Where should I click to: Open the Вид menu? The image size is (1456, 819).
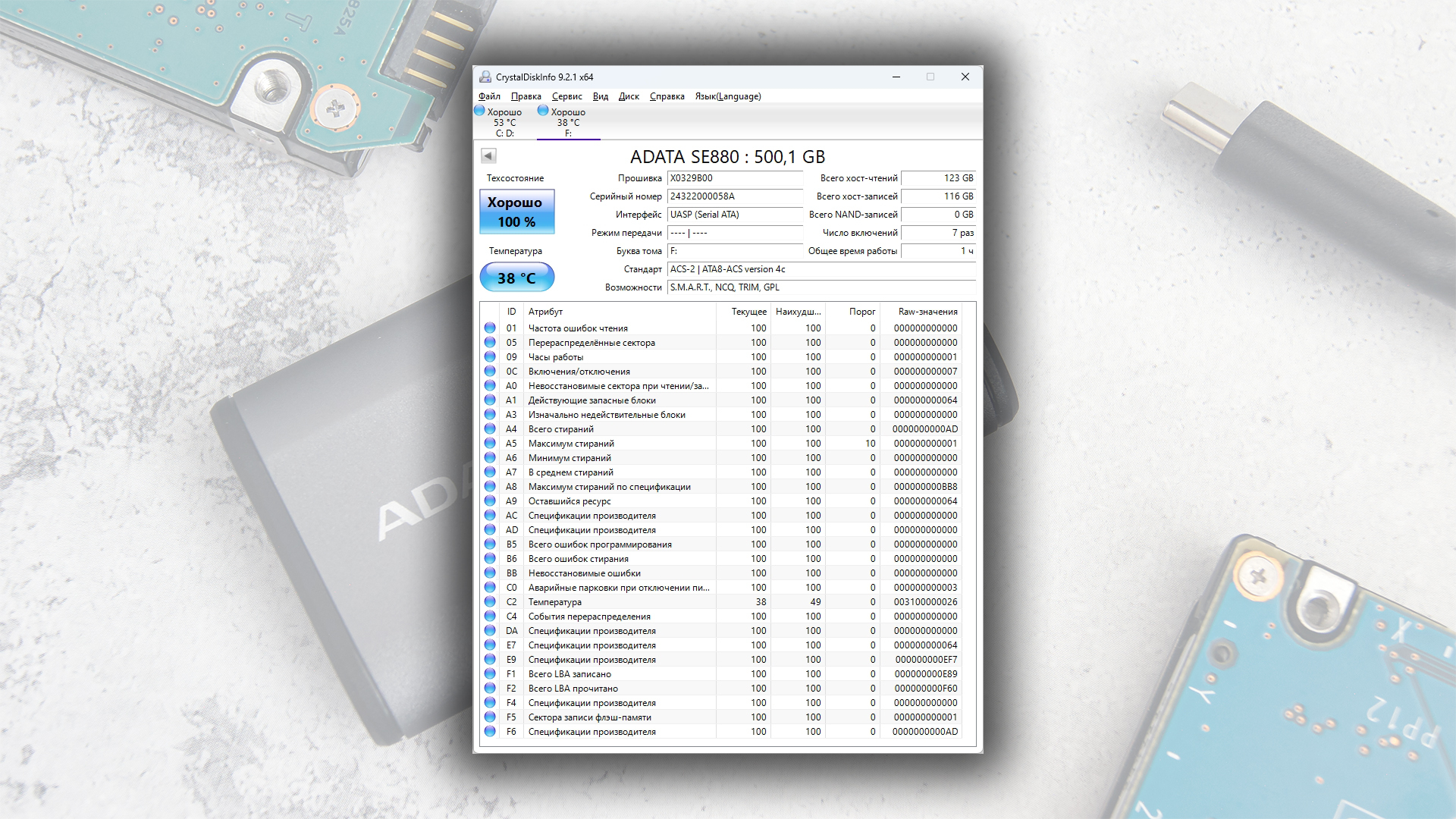coord(601,96)
